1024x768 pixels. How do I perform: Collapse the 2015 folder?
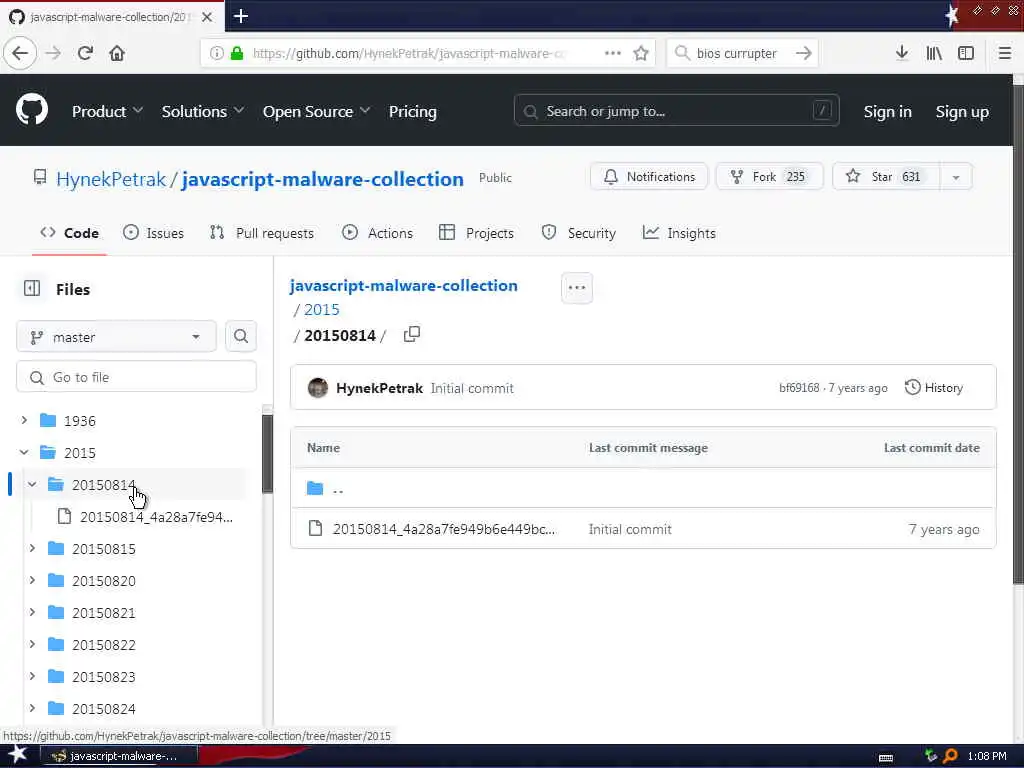[24, 452]
